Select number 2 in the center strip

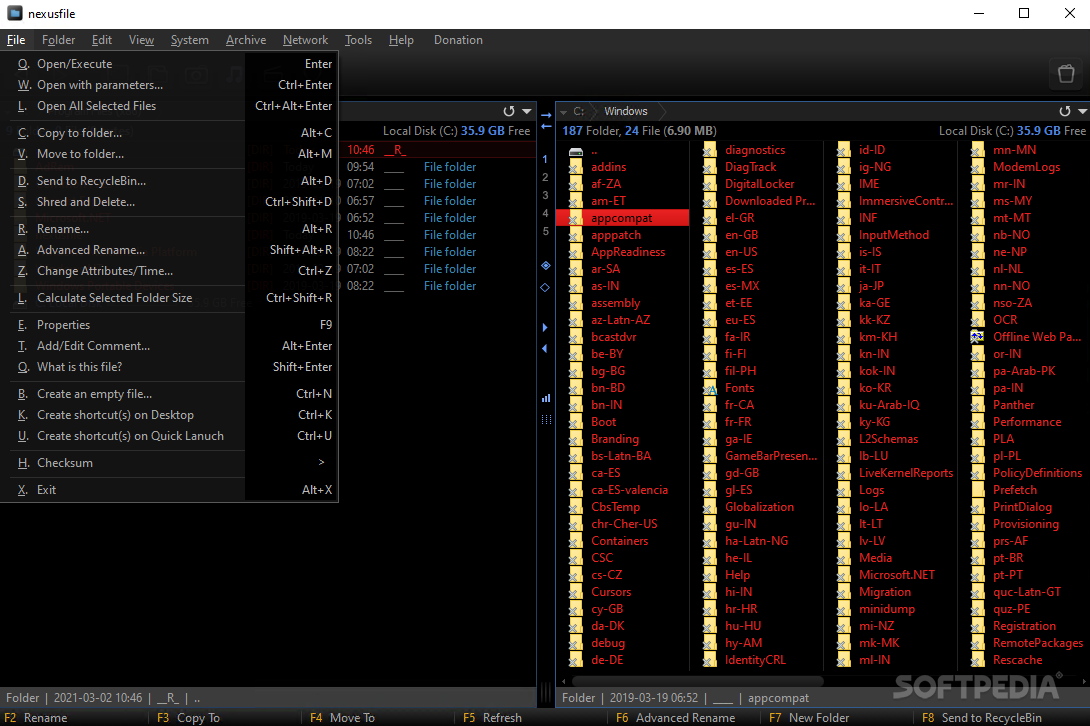tap(546, 177)
